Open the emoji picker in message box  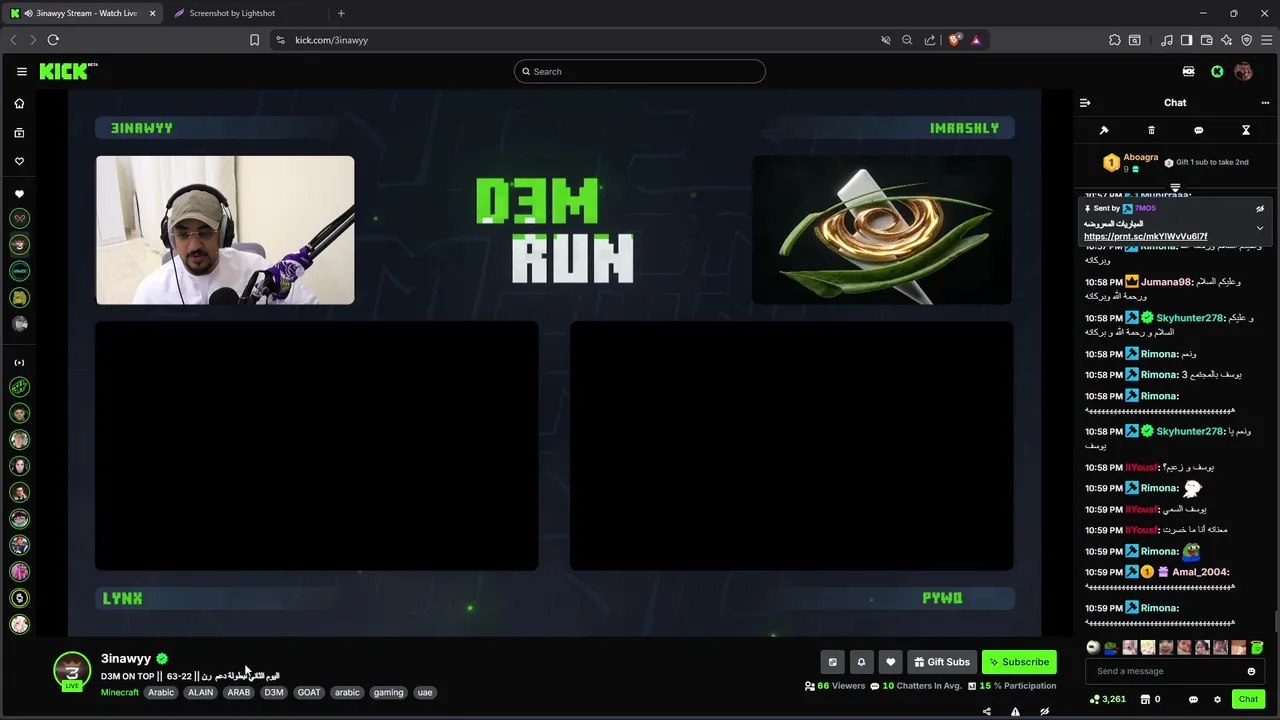pyautogui.click(x=1251, y=672)
